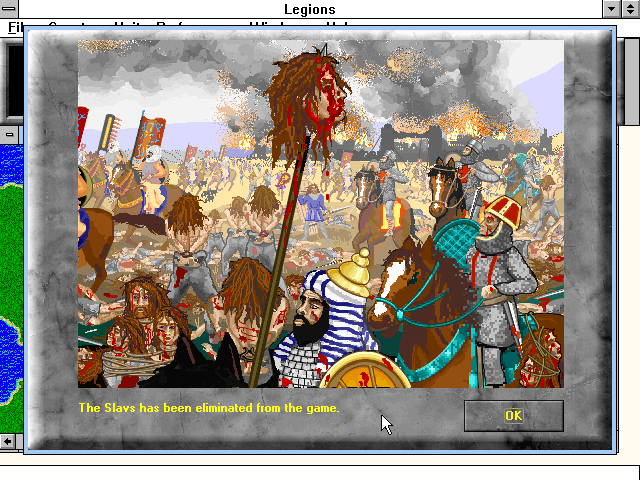
Task: Click the game map behind the dialog
Action: pos(11,288)
